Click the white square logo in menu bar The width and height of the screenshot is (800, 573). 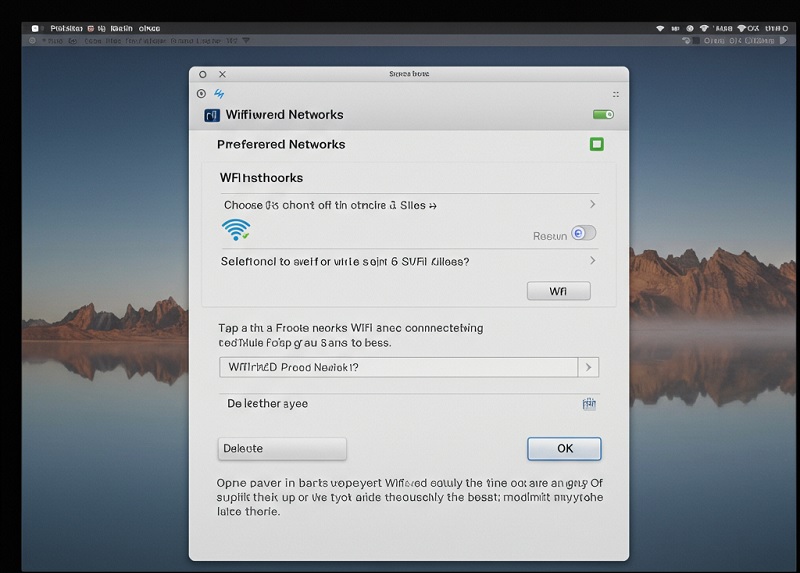click(35, 29)
